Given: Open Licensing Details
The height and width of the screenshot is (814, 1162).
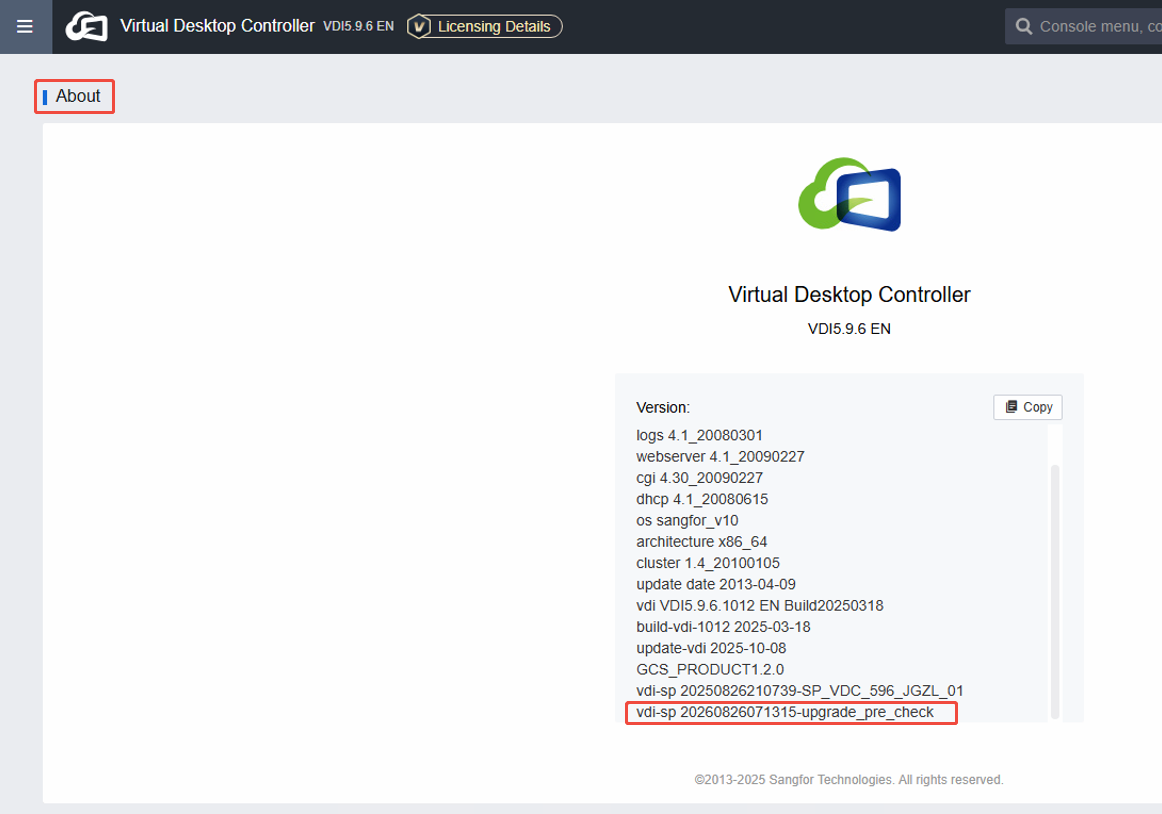Looking at the screenshot, I should pos(485,27).
